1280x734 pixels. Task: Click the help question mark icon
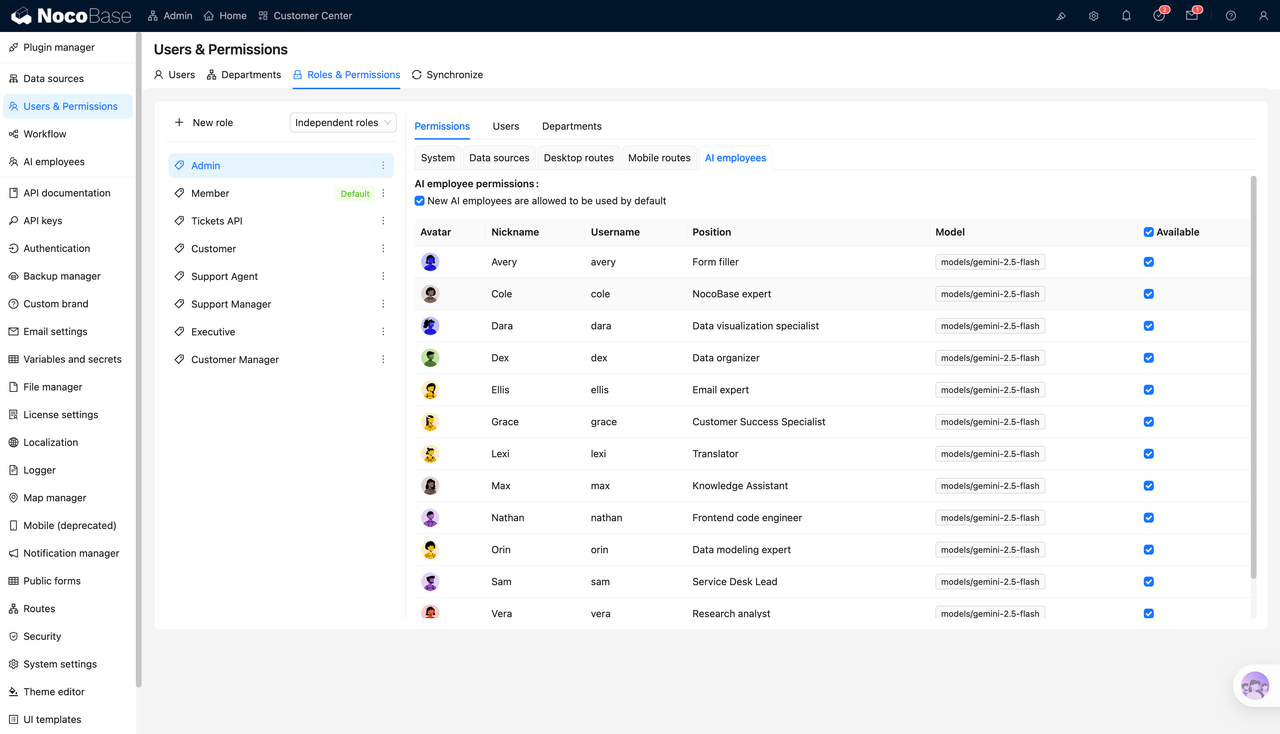1230,16
